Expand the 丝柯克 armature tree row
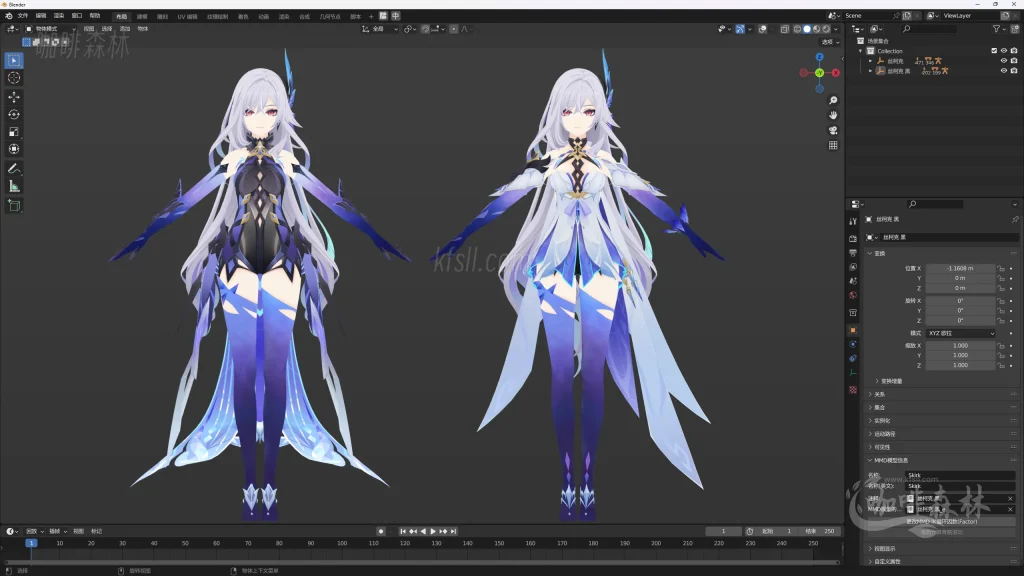 tap(870, 61)
